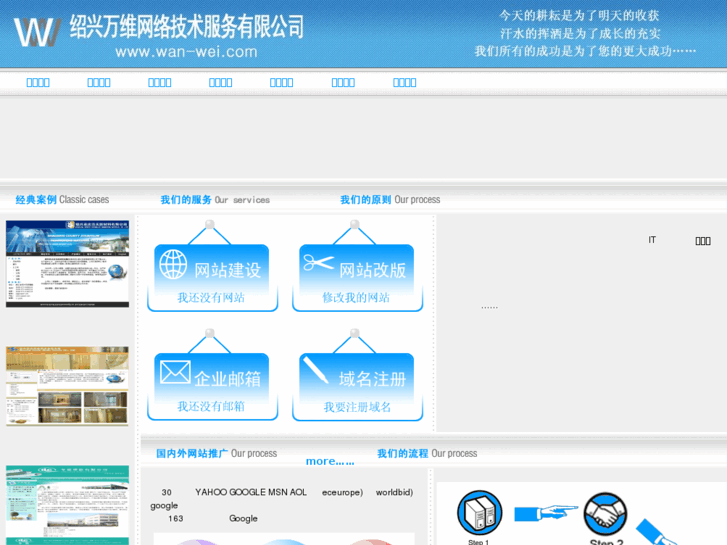Click the eceurope) text
727x545 pixels.
[343, 492]
